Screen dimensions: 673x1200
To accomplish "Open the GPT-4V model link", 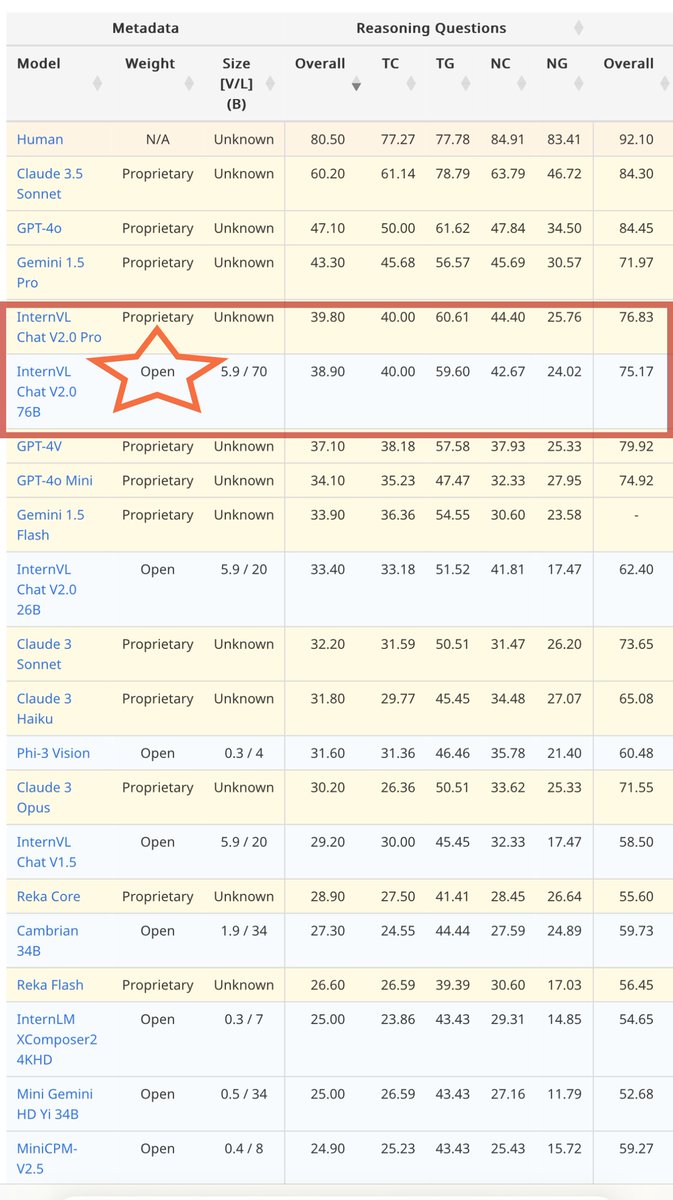I will pos(39,446).
